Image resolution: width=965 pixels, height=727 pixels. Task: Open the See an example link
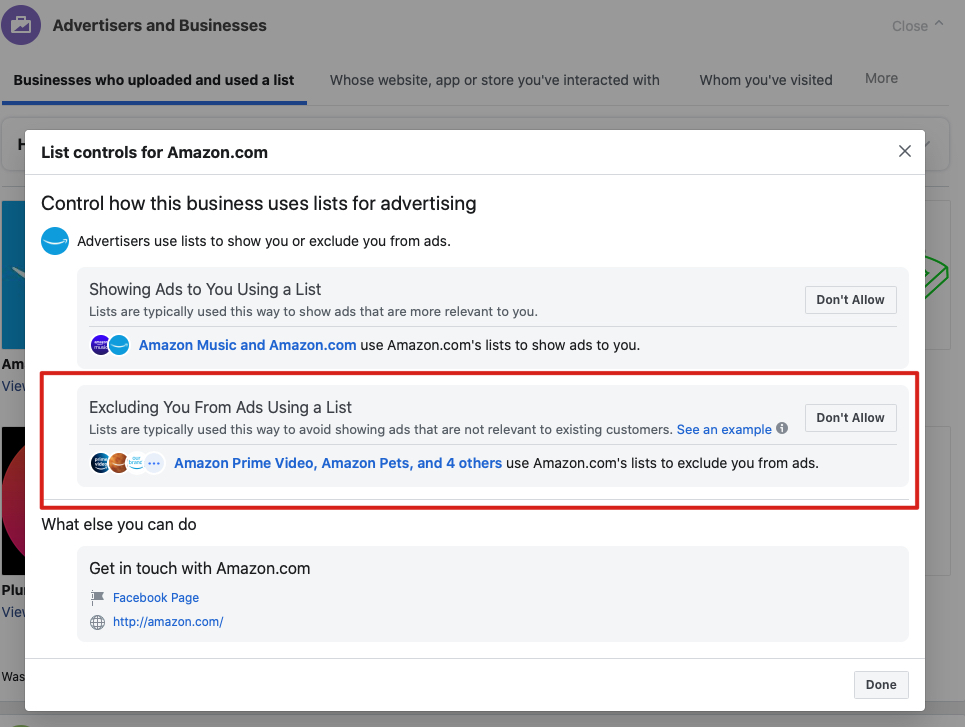pos(724,429)
